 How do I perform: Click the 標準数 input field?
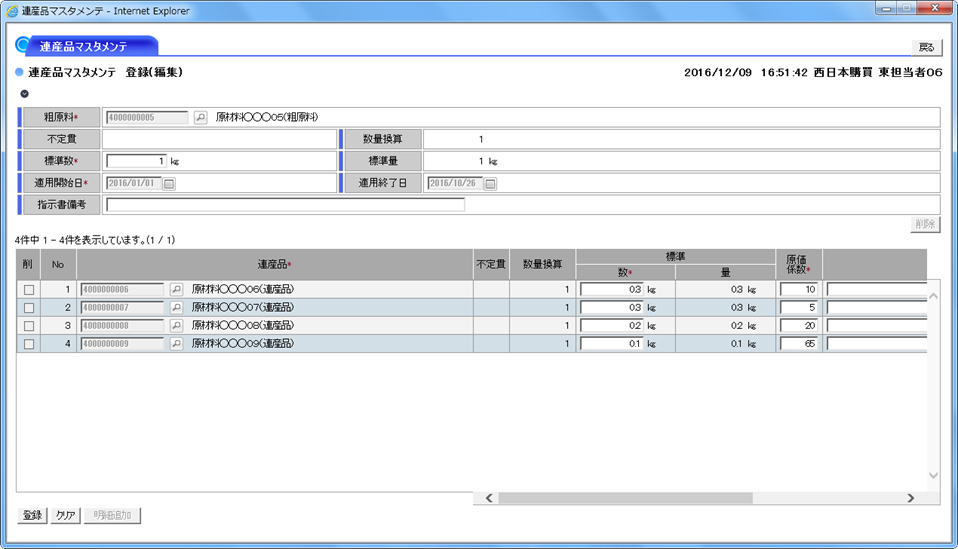point(136,161)
